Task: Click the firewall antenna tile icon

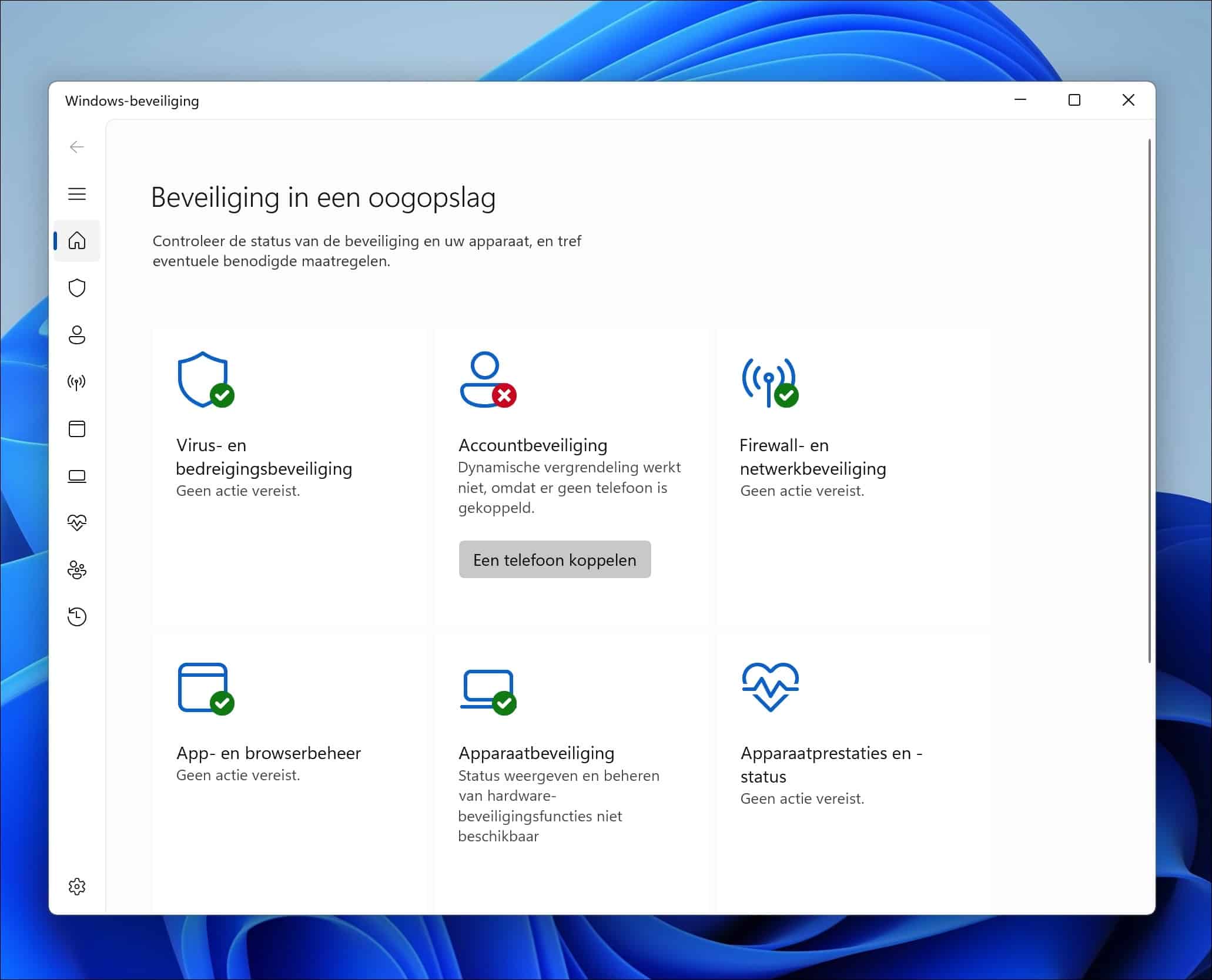Action: (770, 382)
